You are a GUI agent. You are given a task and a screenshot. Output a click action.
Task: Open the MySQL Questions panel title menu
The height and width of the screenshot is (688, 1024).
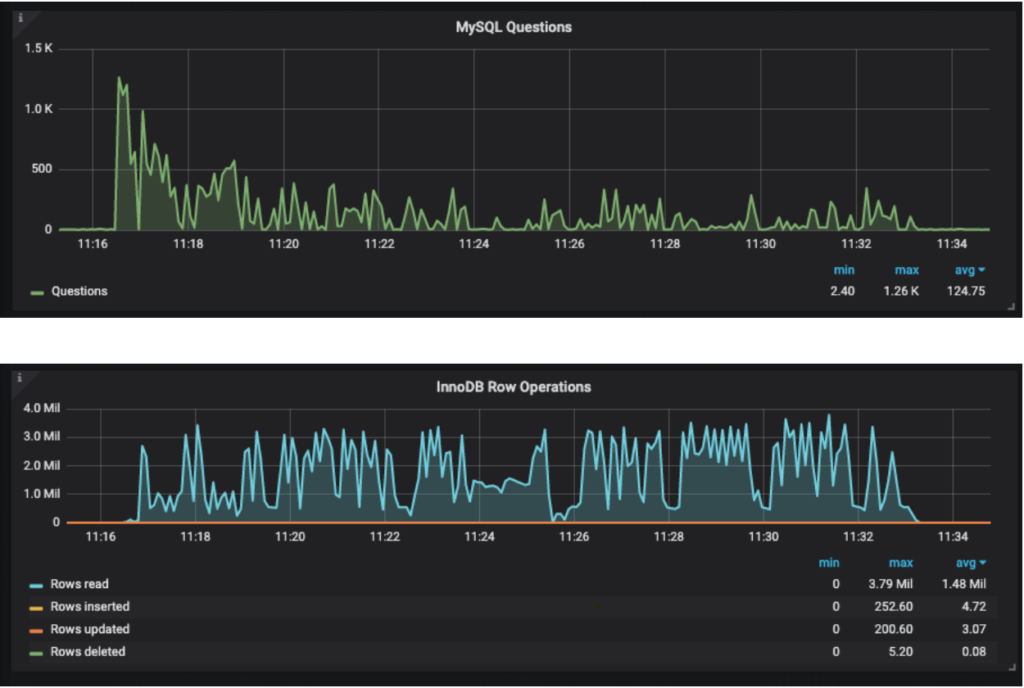point(513,28)
